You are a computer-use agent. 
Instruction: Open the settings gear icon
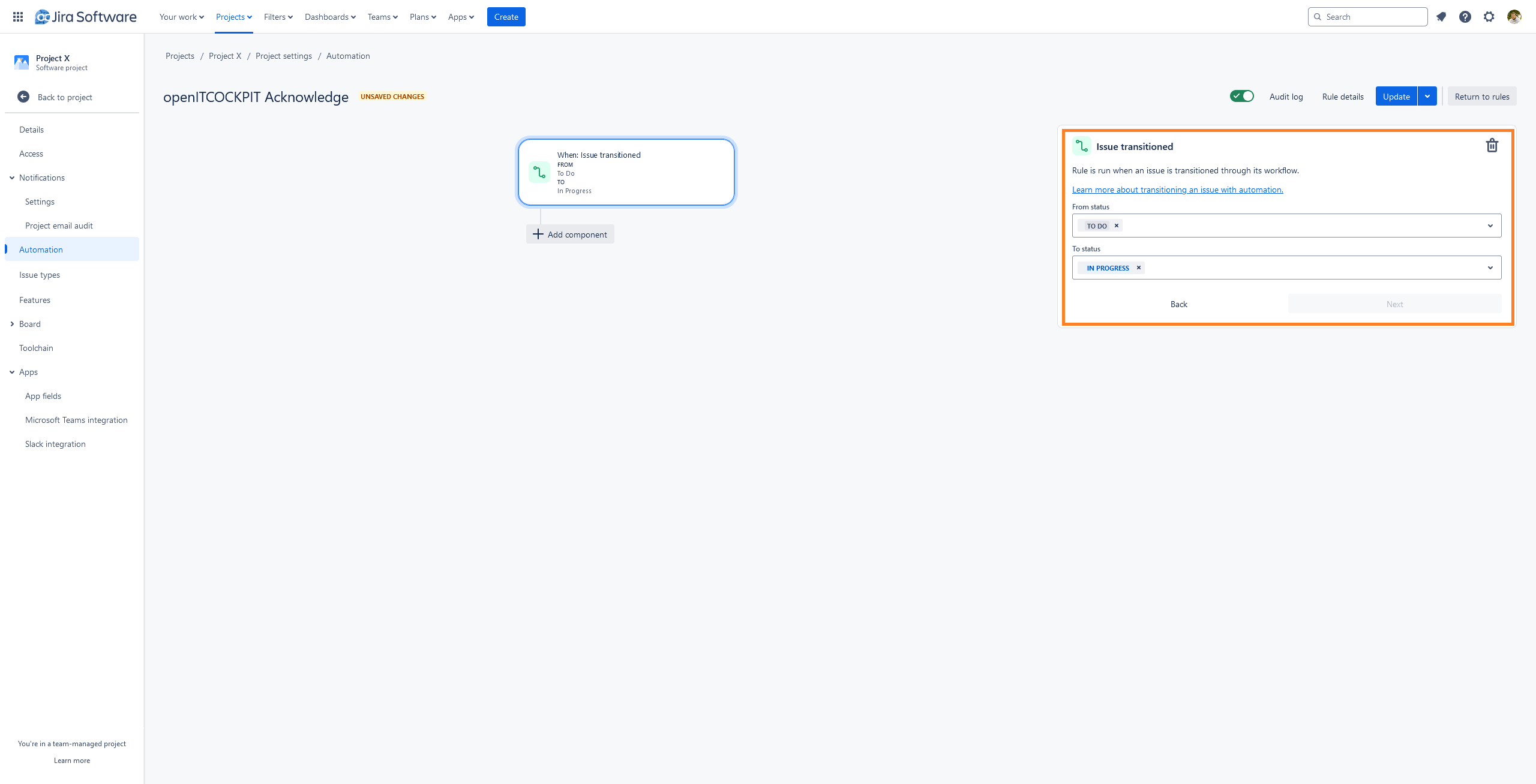tap(1489, 17)
